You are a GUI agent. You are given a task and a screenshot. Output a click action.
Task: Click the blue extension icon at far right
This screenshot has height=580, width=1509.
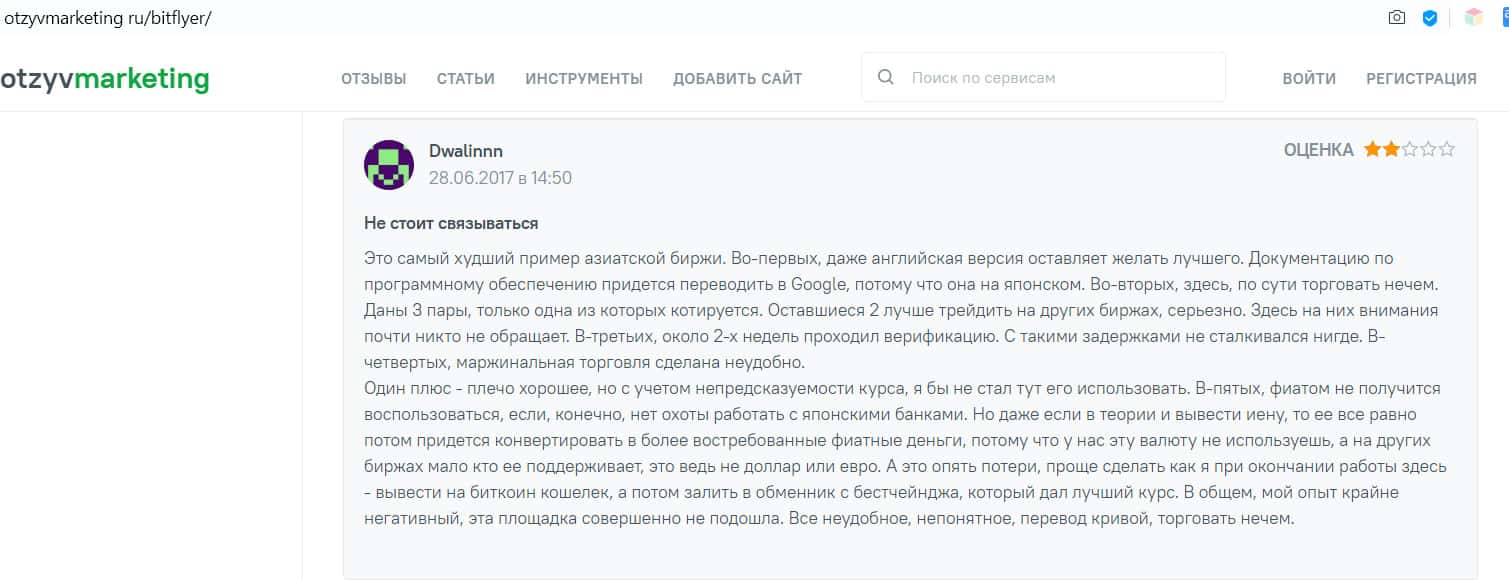(x=1503, y=18)
